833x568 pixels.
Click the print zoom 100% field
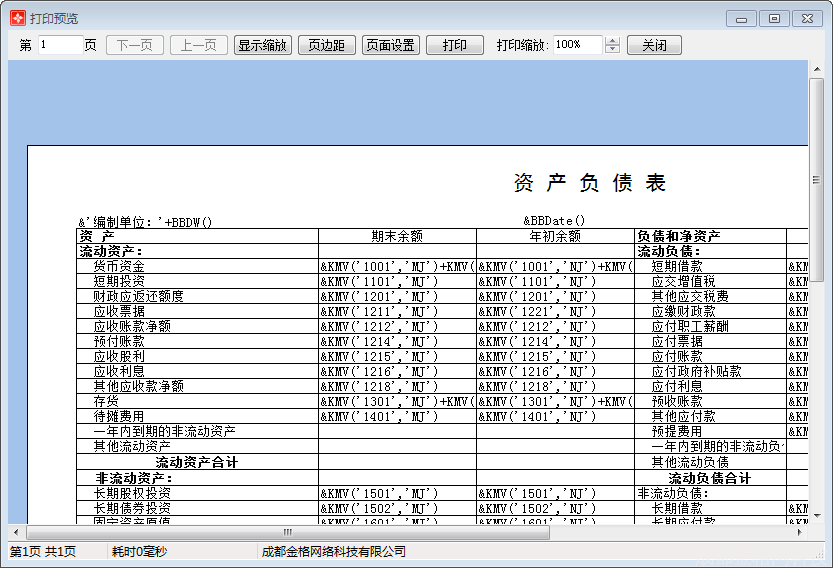point(577,45)
